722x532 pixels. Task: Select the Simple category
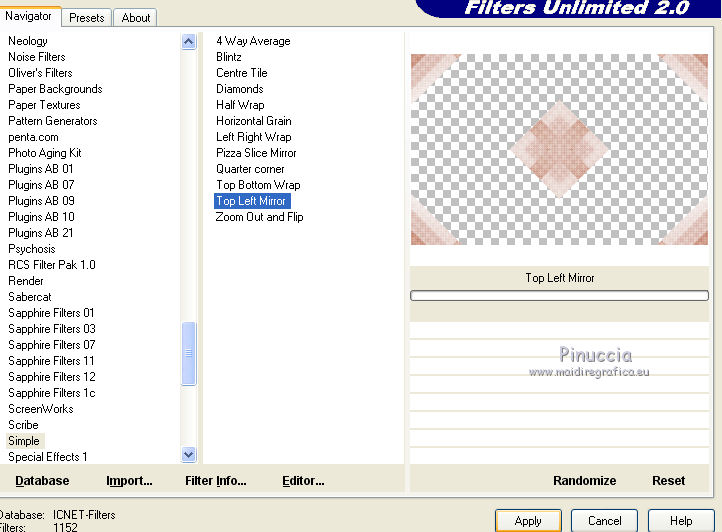point(24,441)
